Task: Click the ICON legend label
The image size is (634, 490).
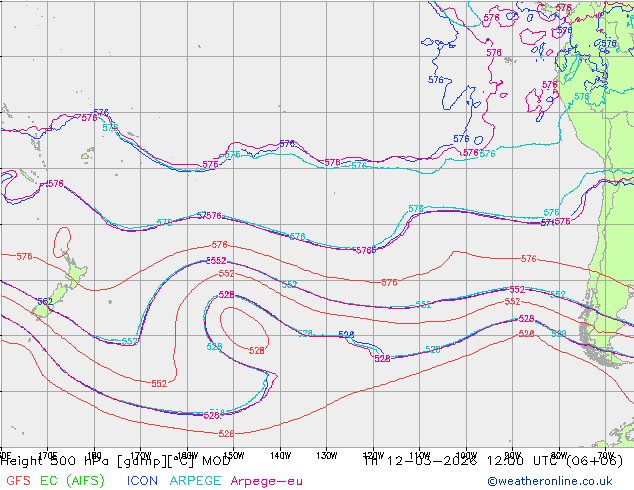Action: (x=142, y=481)
